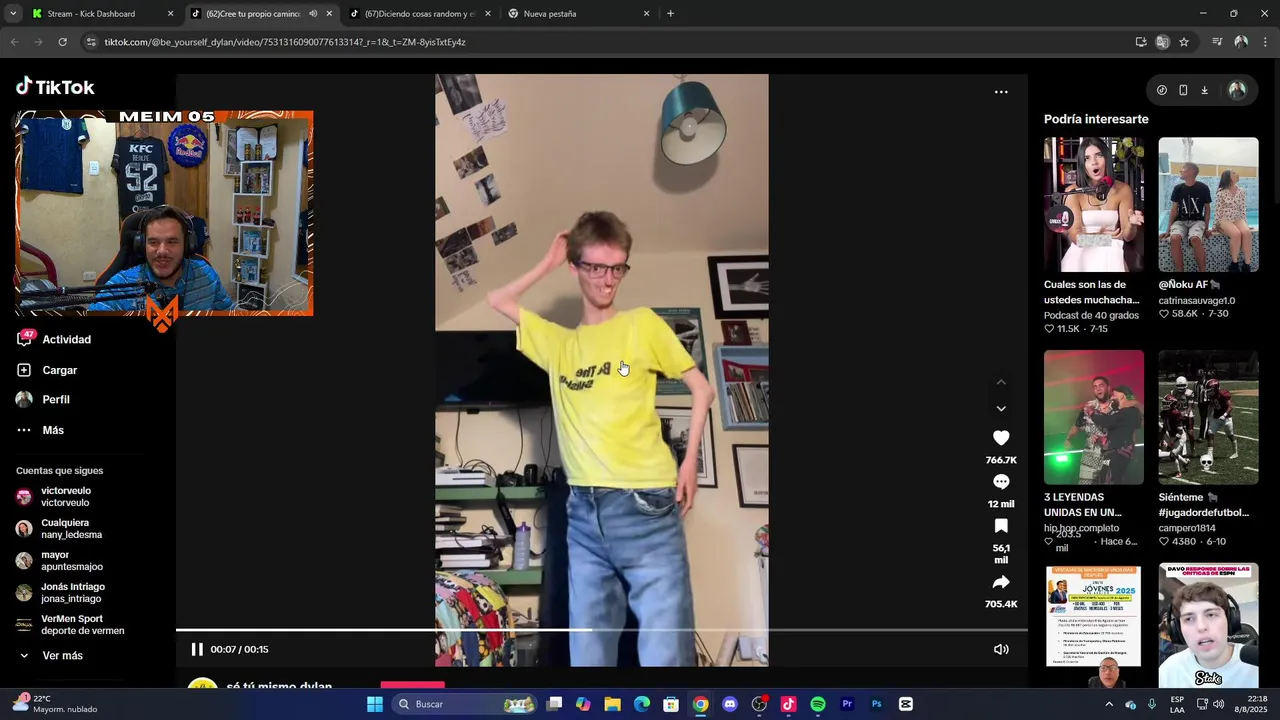Mute the video using speaker icon
The height and width of the screenshot is (720, 1280).
click(1001, 649)
